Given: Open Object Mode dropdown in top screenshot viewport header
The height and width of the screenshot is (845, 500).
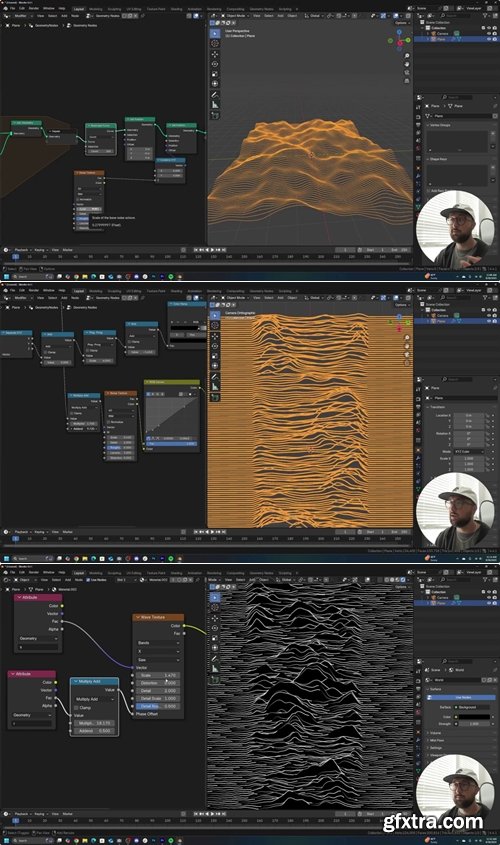Looking at the screenshot, I should pos(235,16).
